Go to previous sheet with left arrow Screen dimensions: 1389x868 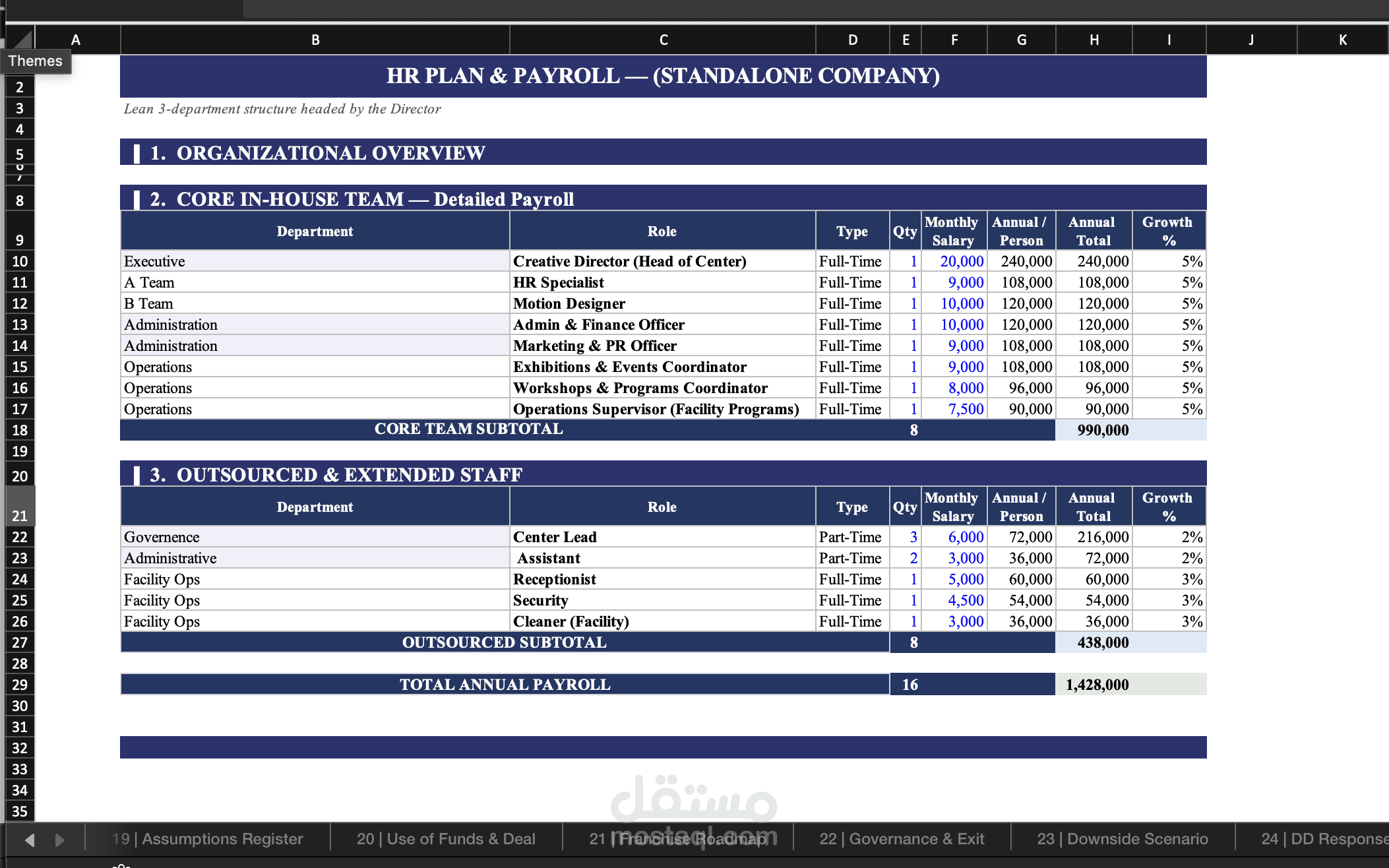pyautogui.click(x=30, y=840)
